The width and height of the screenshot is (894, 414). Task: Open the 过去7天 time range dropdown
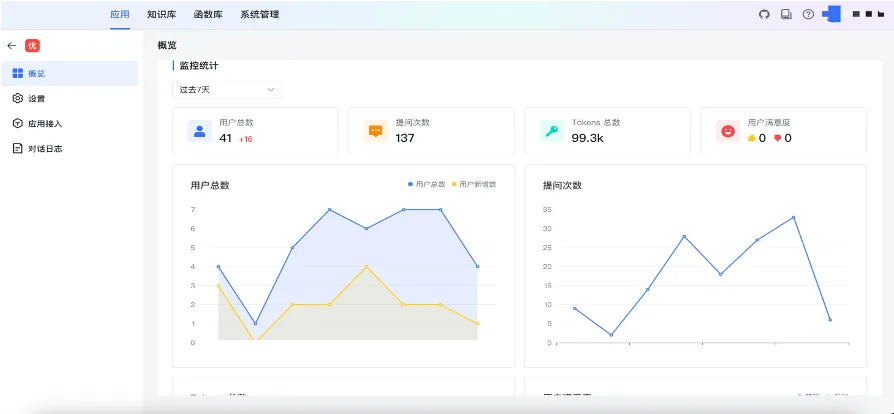tap(227, 90)
